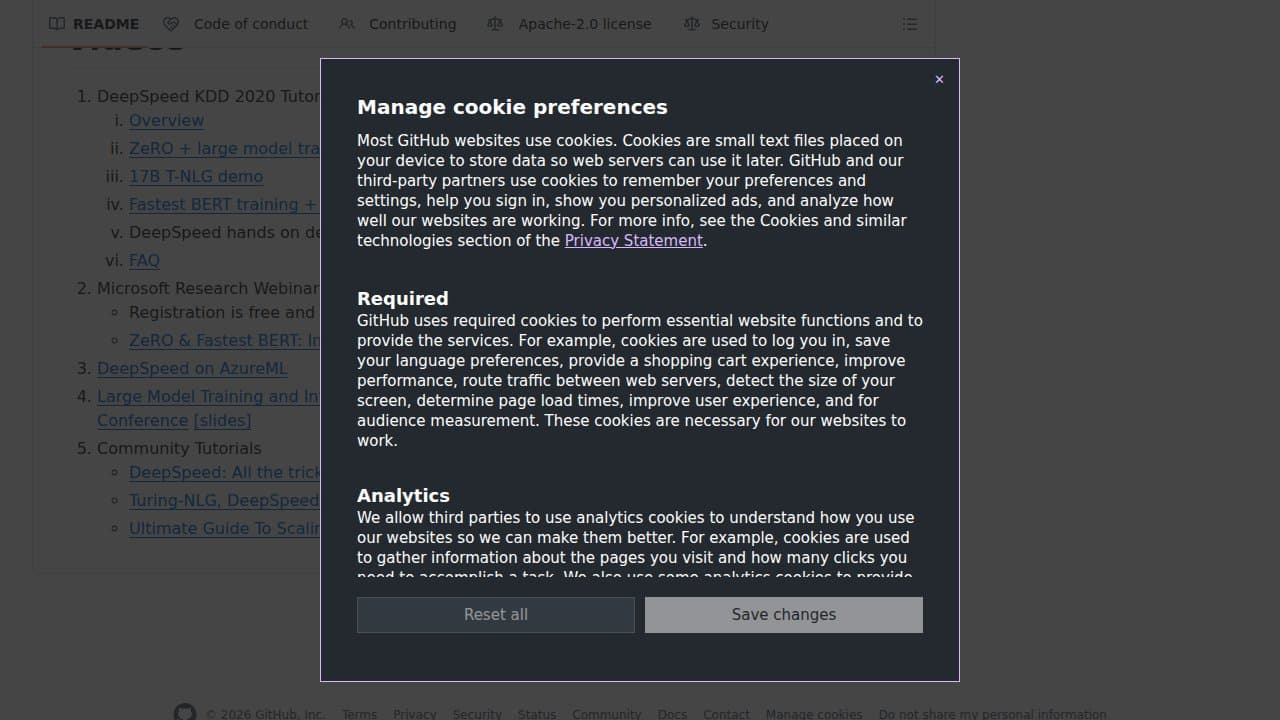Click 'Do not share my personal information'

993,714
